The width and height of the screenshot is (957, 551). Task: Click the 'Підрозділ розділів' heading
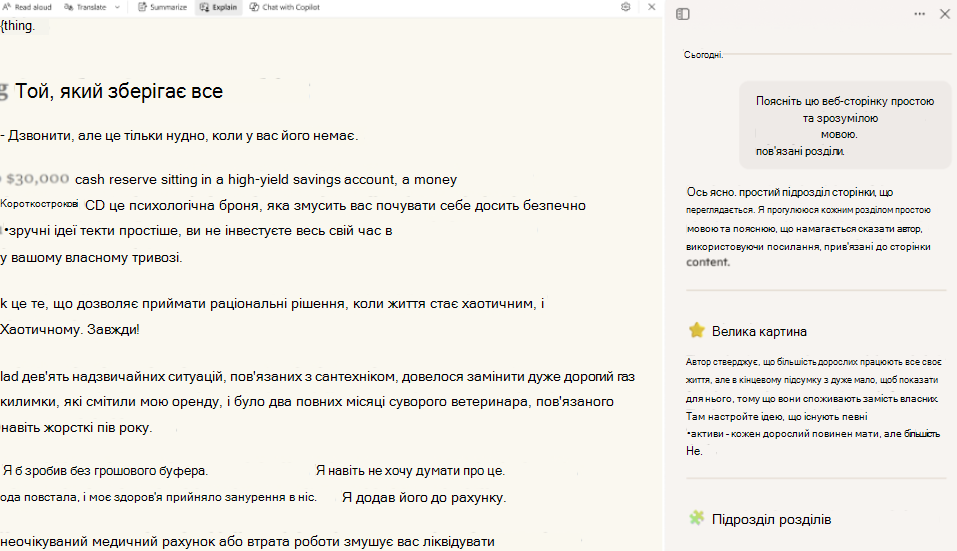coord(771,519)
